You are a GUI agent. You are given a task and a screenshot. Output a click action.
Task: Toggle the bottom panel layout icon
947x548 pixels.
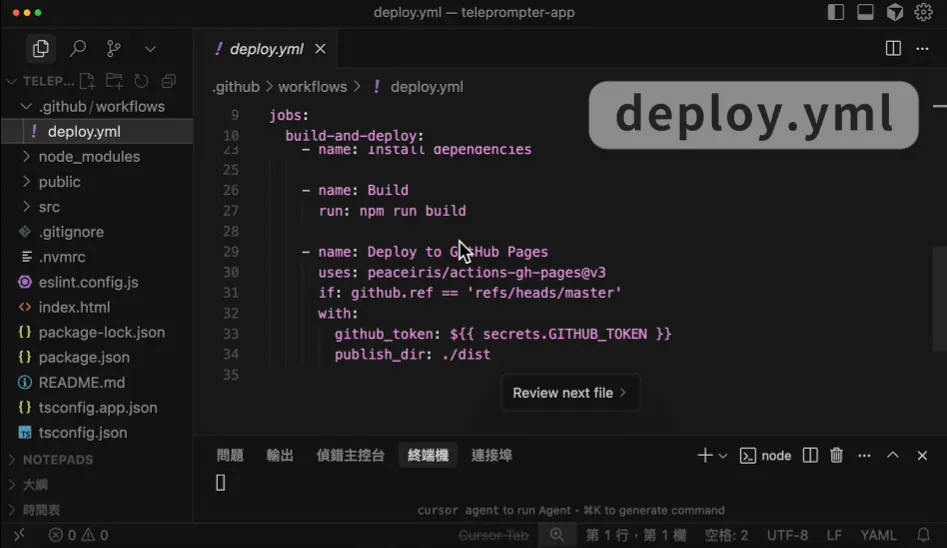(865, 12)
